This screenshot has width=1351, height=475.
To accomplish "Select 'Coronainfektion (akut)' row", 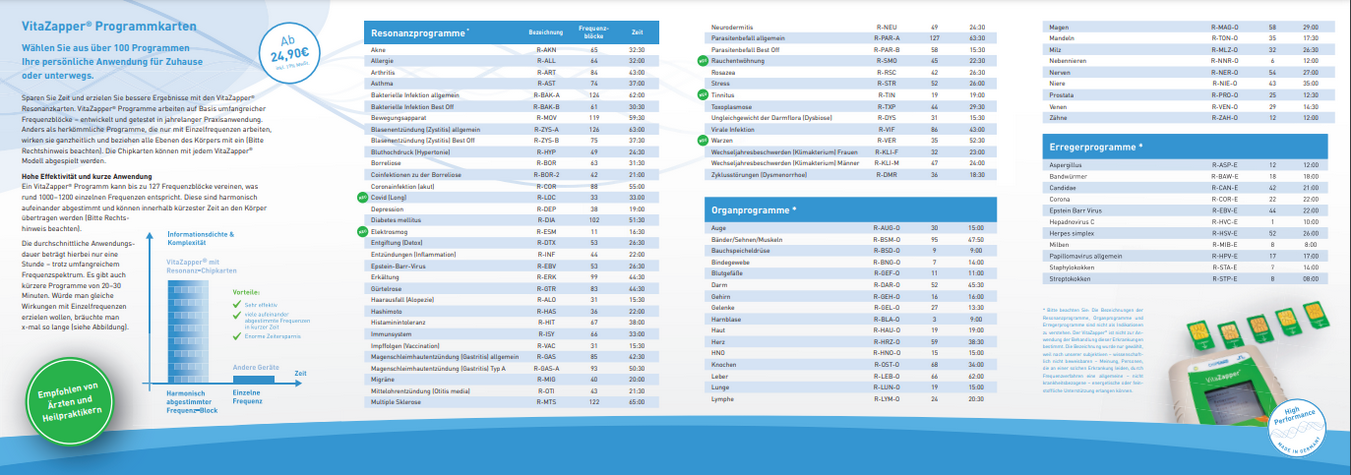I will click(510, 185).
